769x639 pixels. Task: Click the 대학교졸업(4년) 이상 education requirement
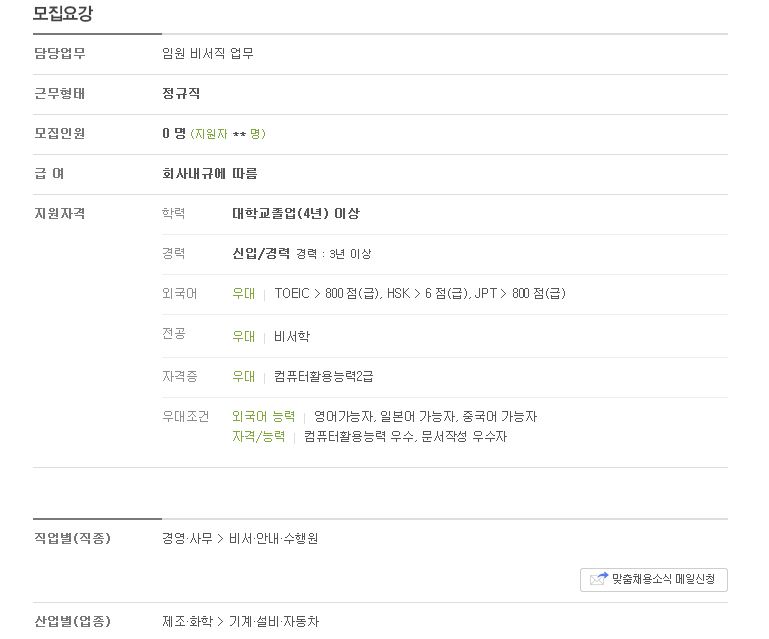point(296,213)
